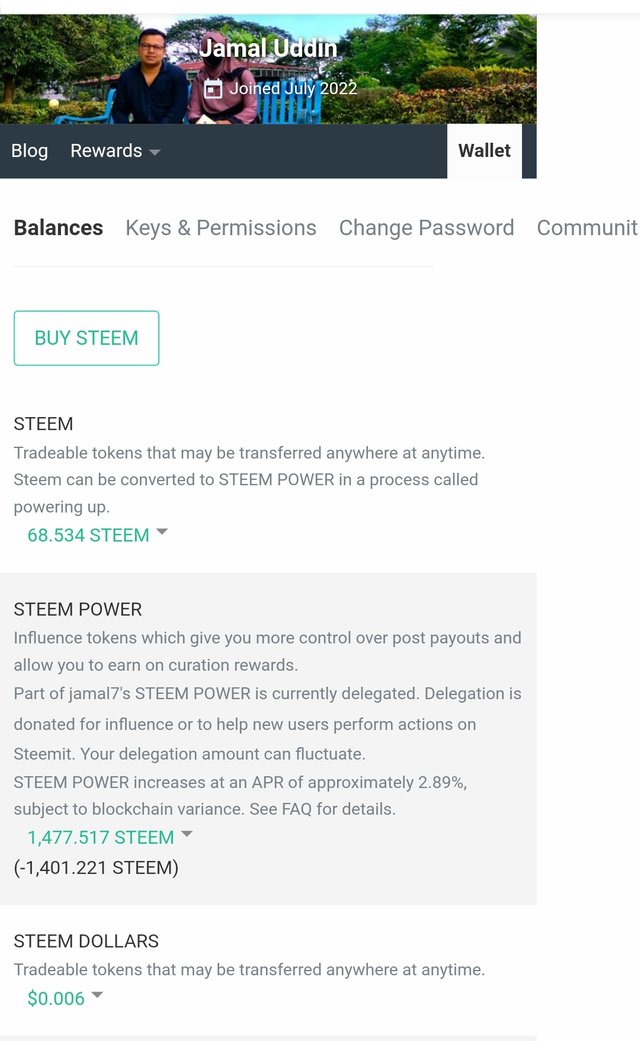Go to the Blog section
This screenshot has height=1041, width=640.
pos(29,151)
